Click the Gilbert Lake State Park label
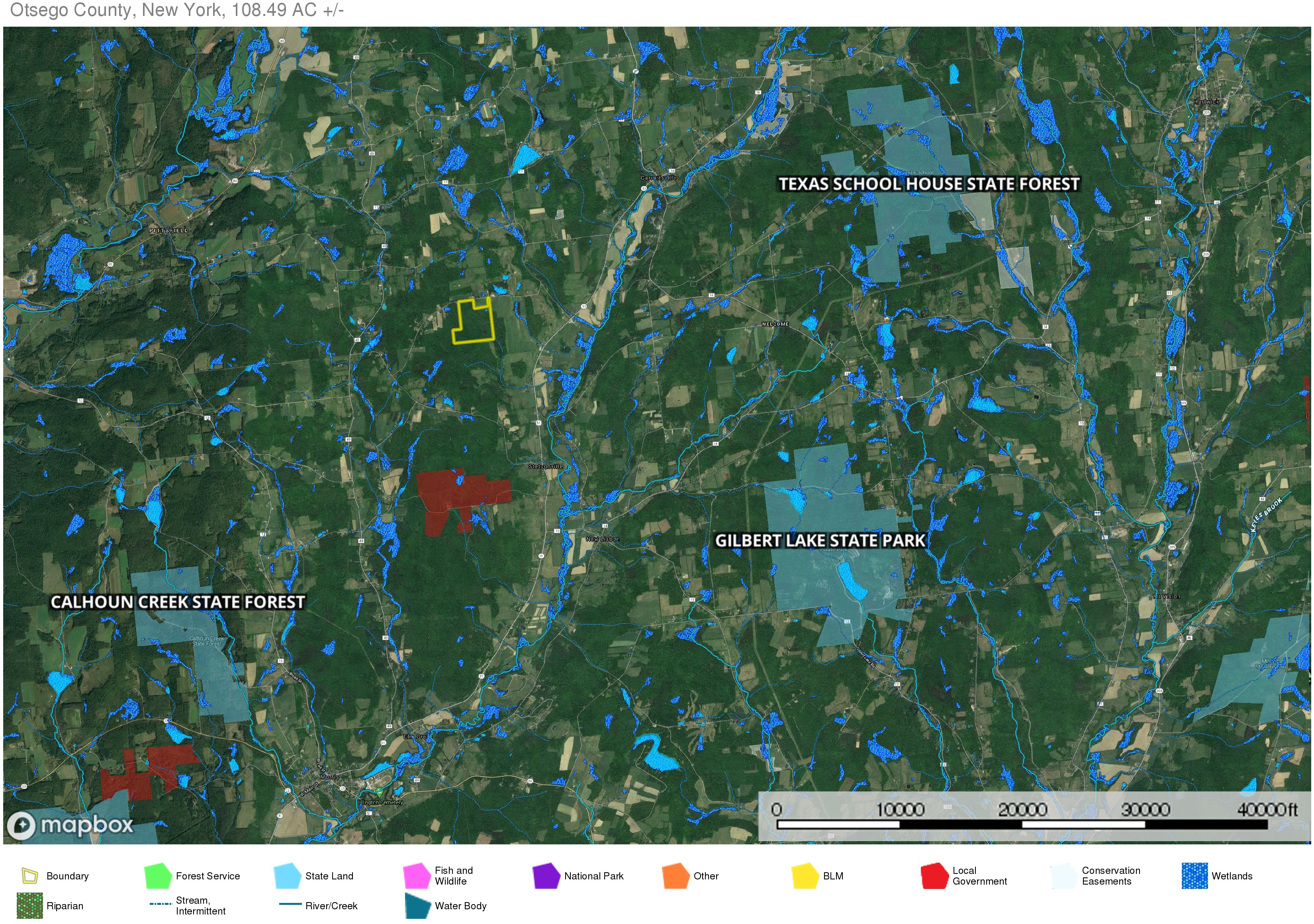The width and height of the screenshot is (1314, 924). (x=820, y=540)
